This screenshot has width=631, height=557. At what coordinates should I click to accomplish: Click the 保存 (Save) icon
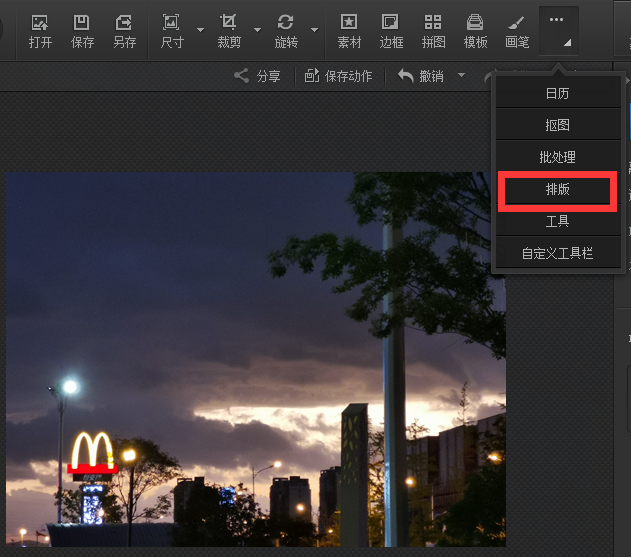82,30
